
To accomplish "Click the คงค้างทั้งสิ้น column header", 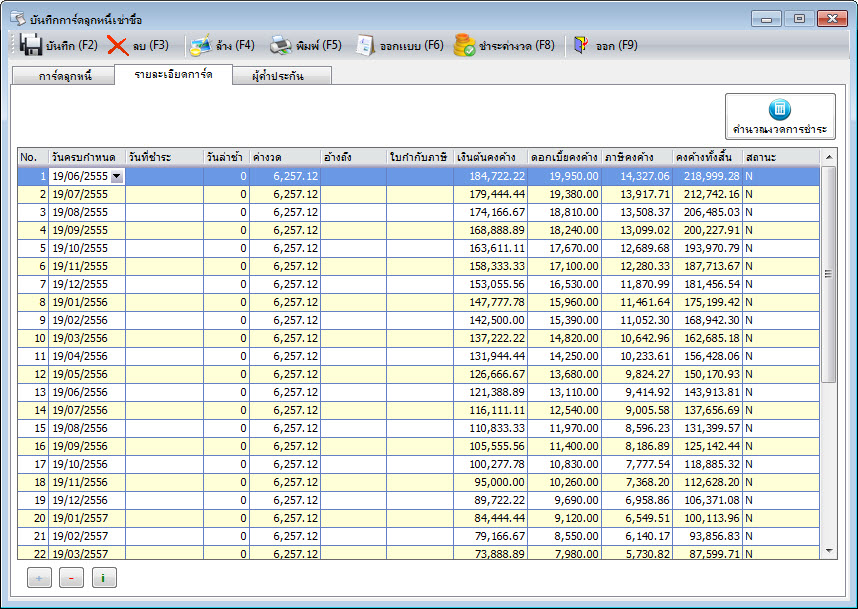I will 708,157.
